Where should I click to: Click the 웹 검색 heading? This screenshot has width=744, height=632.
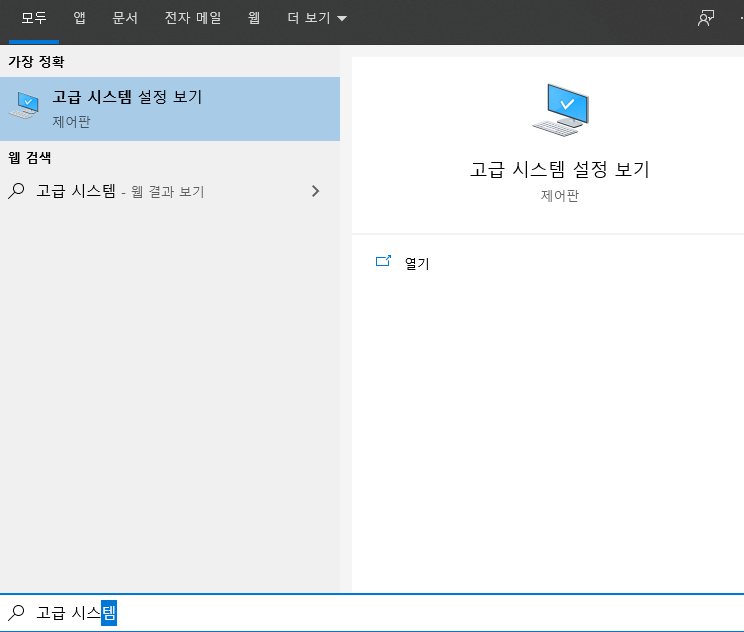pos(29,158)
